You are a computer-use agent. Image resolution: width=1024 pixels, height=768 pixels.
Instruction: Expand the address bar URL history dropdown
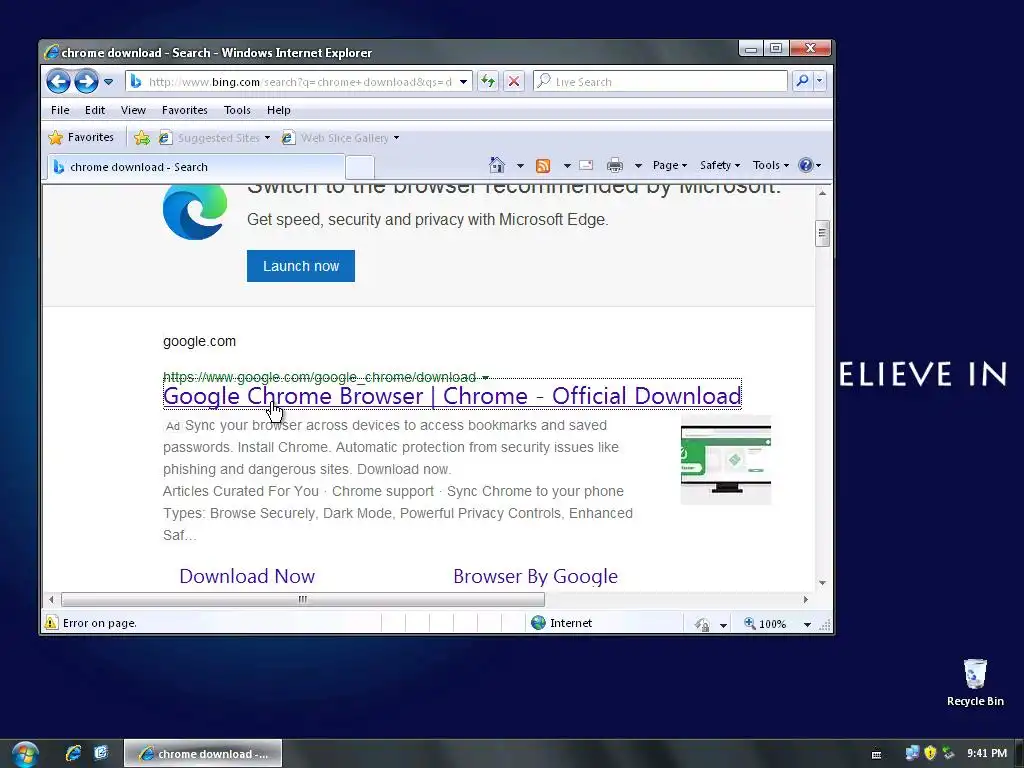463,82
